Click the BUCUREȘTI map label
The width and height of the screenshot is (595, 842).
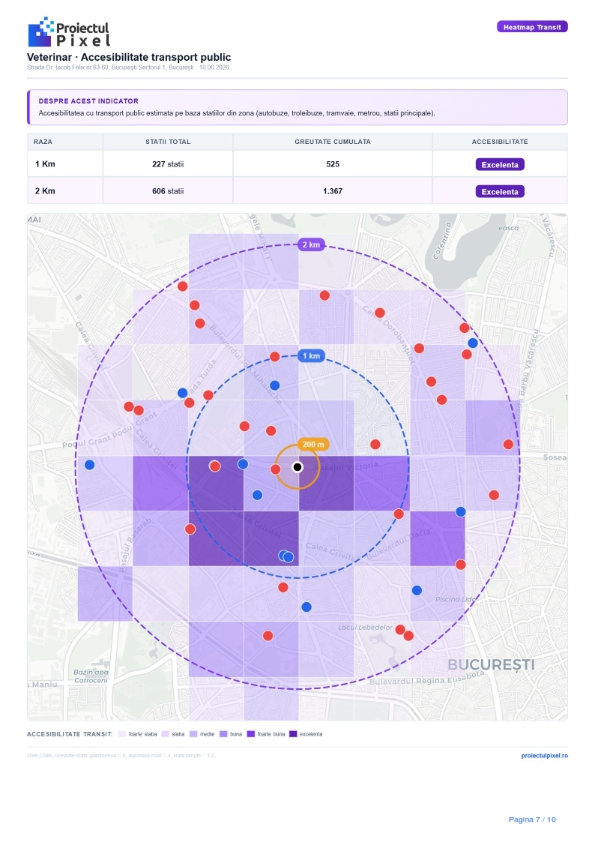coord(491,665)
